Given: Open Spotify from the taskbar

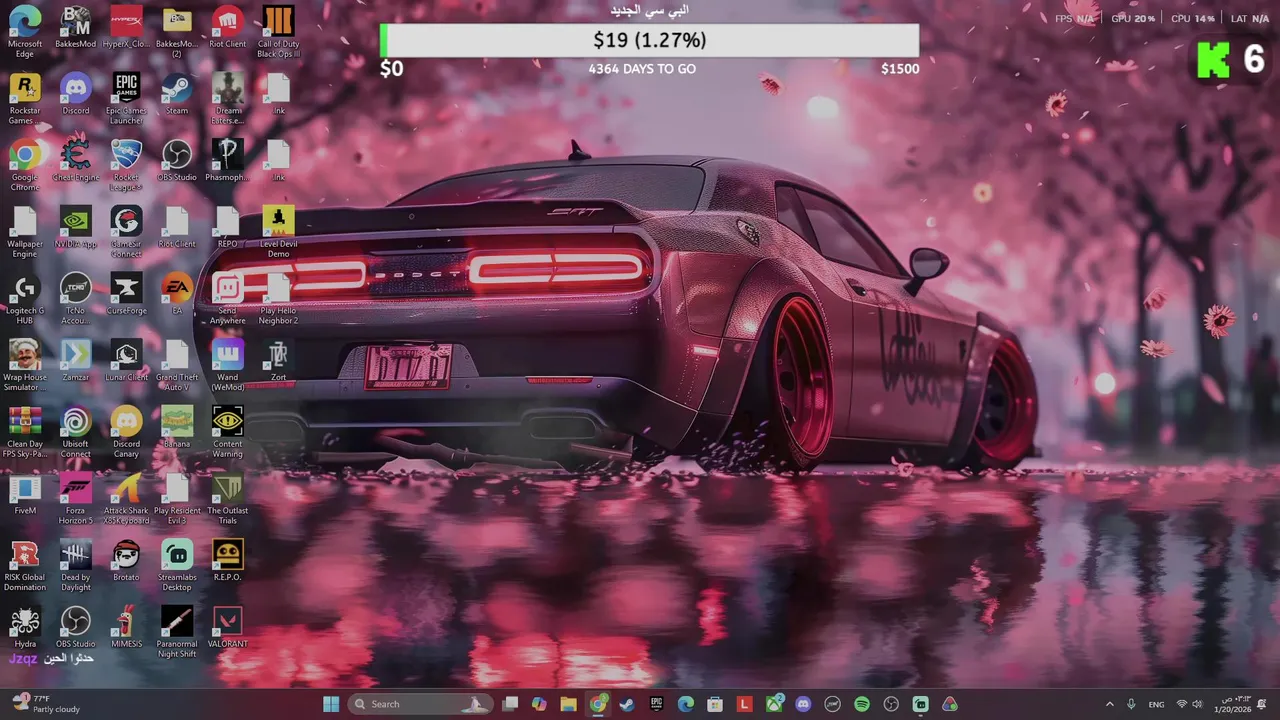Looking at the screenshot, I should (x=862, y=704).
